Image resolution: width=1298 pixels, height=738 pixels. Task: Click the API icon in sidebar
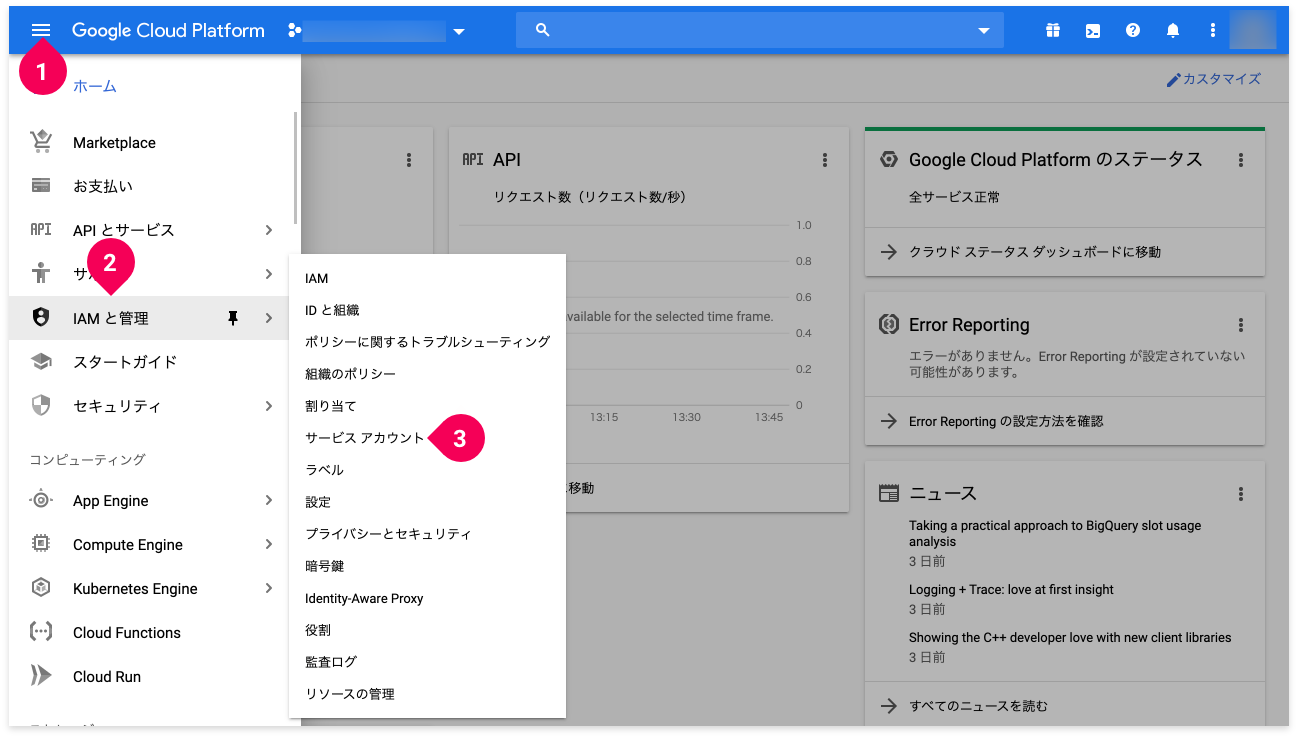pos(41,230)
